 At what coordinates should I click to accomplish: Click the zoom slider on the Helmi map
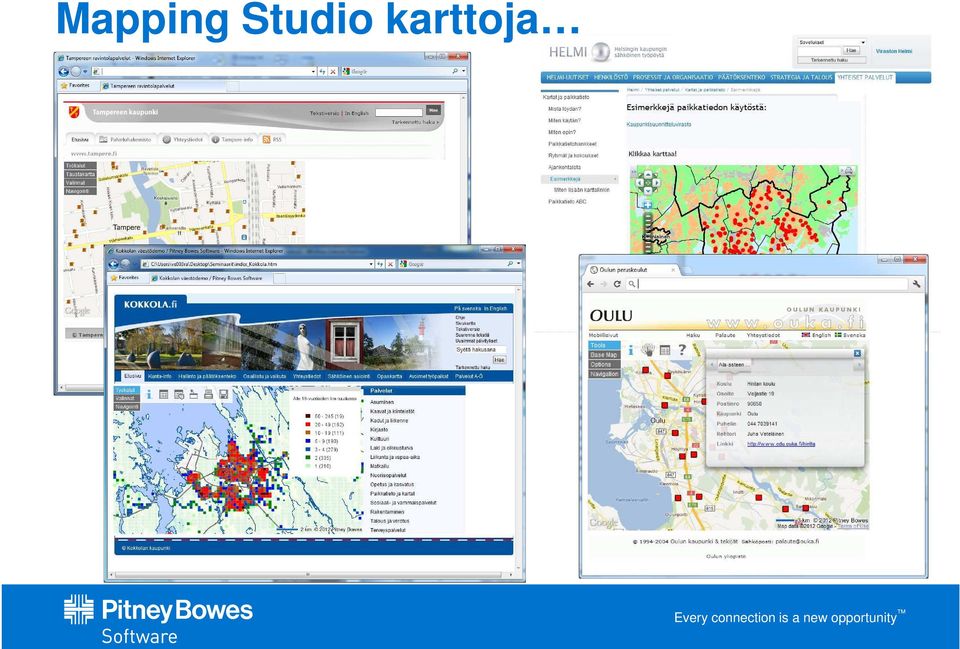tap(647, 233)
